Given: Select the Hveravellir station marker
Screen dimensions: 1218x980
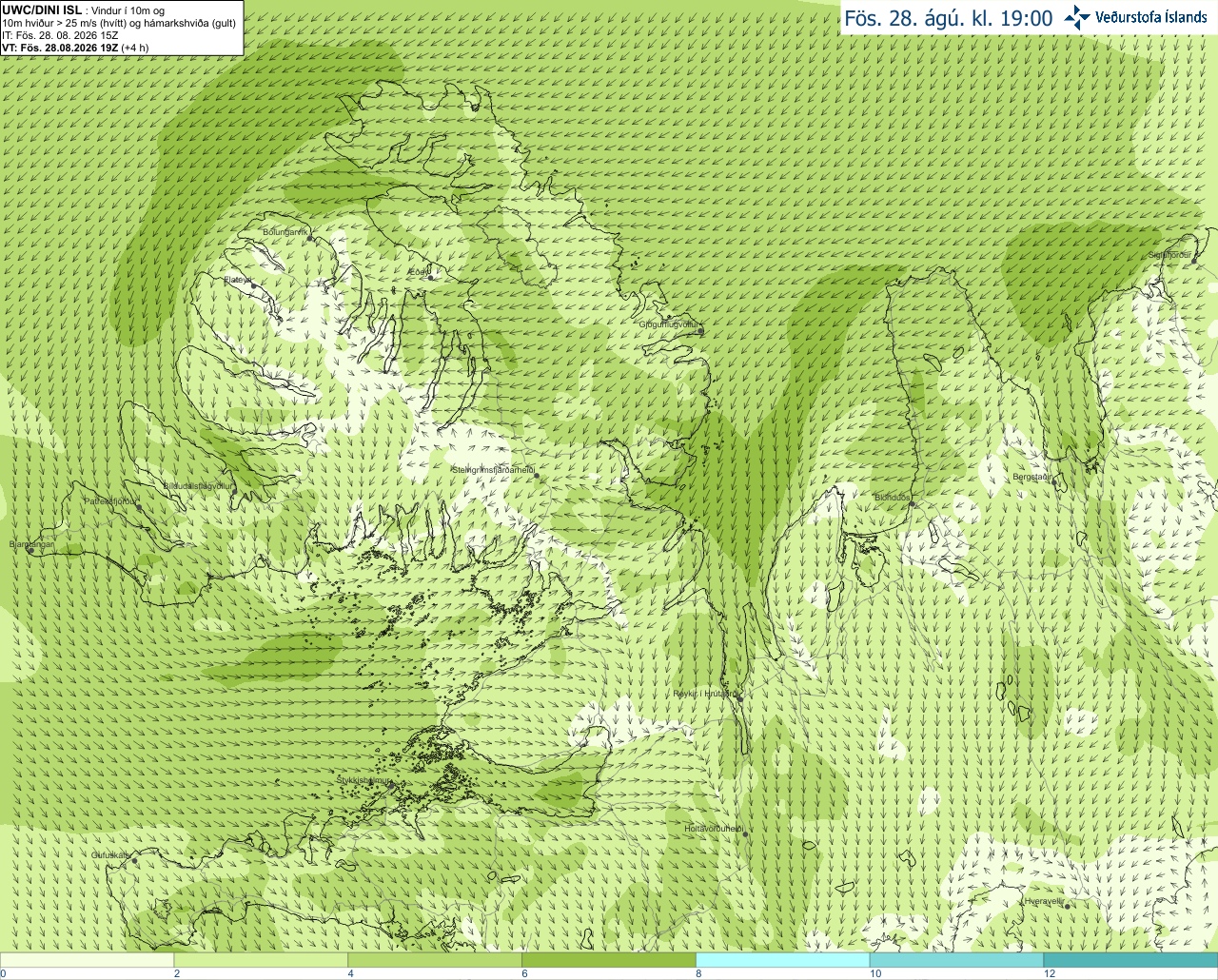Looking at the screenshot, I should (1068, 907).
